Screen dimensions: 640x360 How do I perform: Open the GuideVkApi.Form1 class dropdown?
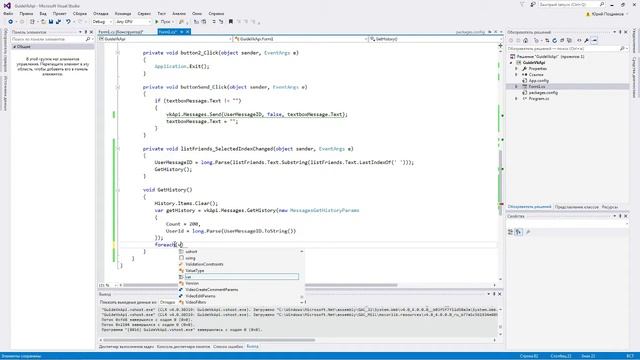[x=301, y=39]
